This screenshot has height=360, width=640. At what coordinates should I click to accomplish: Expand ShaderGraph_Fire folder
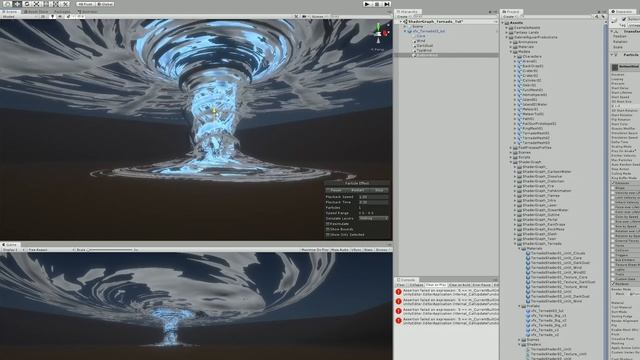(515, 186)
